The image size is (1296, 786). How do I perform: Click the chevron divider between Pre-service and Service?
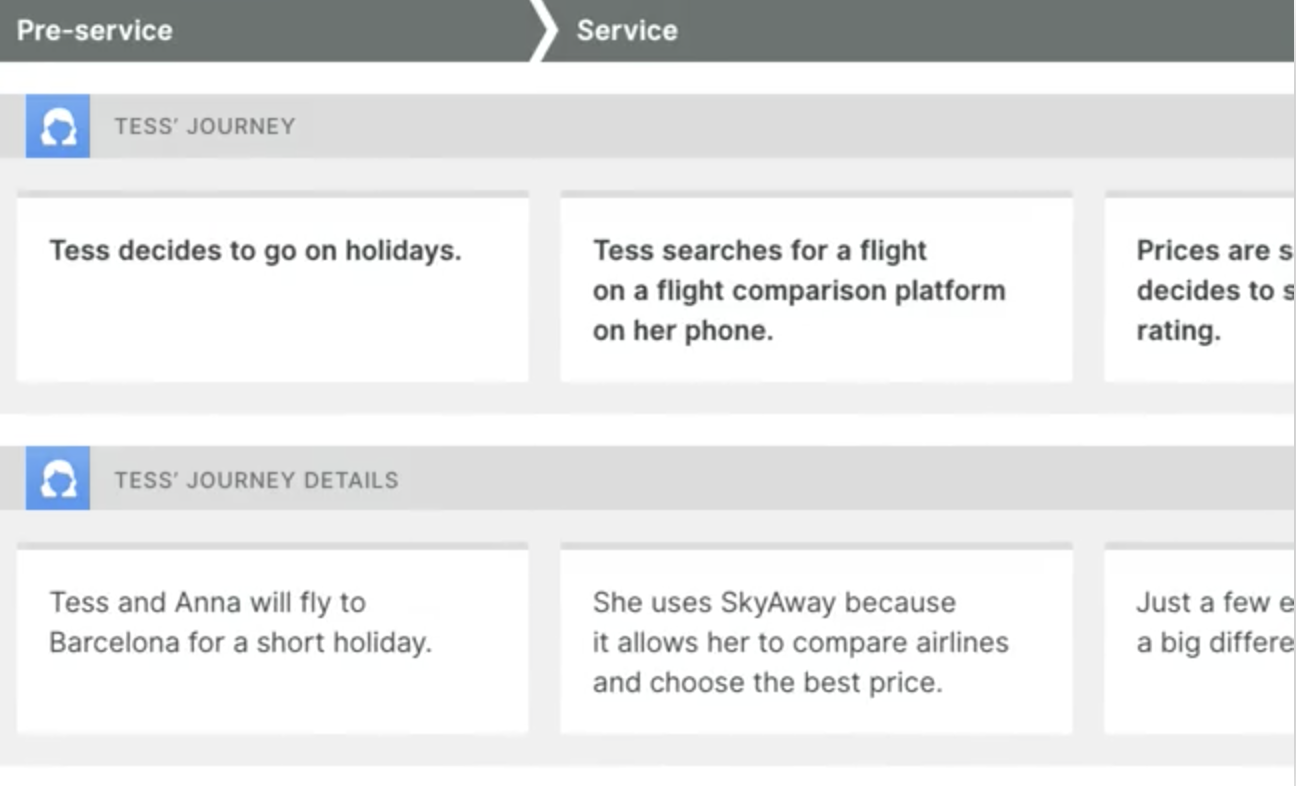(x=543, y=30)
